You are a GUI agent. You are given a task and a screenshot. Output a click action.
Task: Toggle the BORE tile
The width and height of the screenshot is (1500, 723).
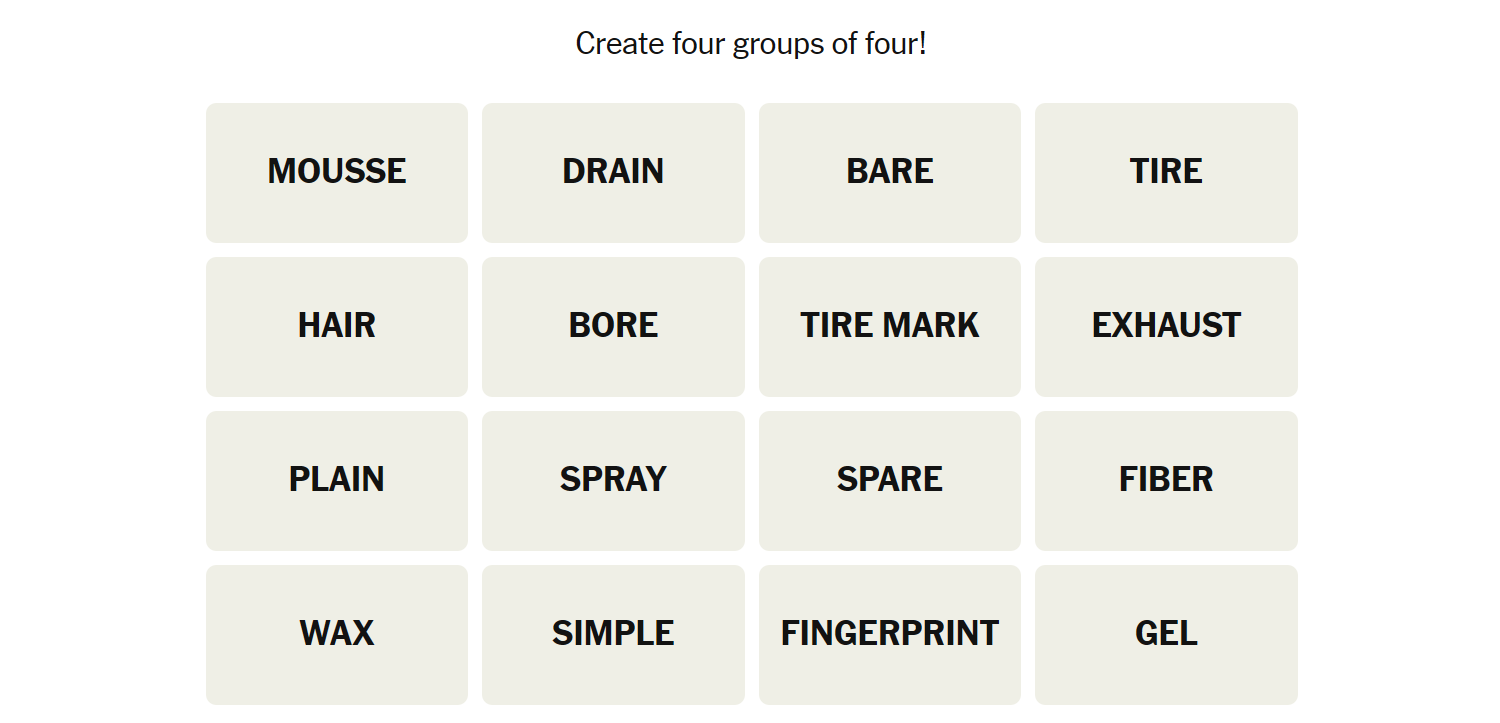613,326
